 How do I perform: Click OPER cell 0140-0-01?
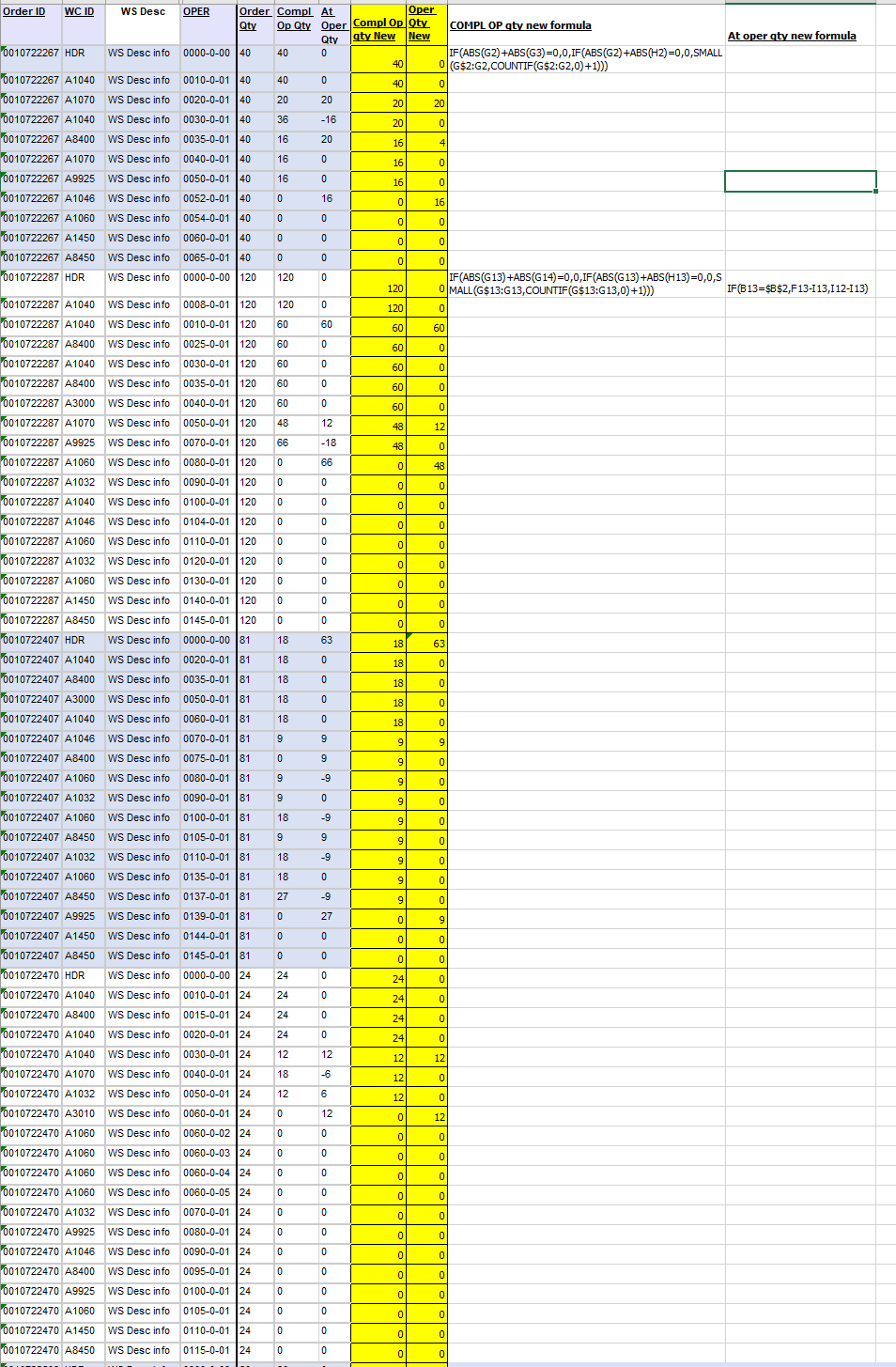[x=208, y=600]
